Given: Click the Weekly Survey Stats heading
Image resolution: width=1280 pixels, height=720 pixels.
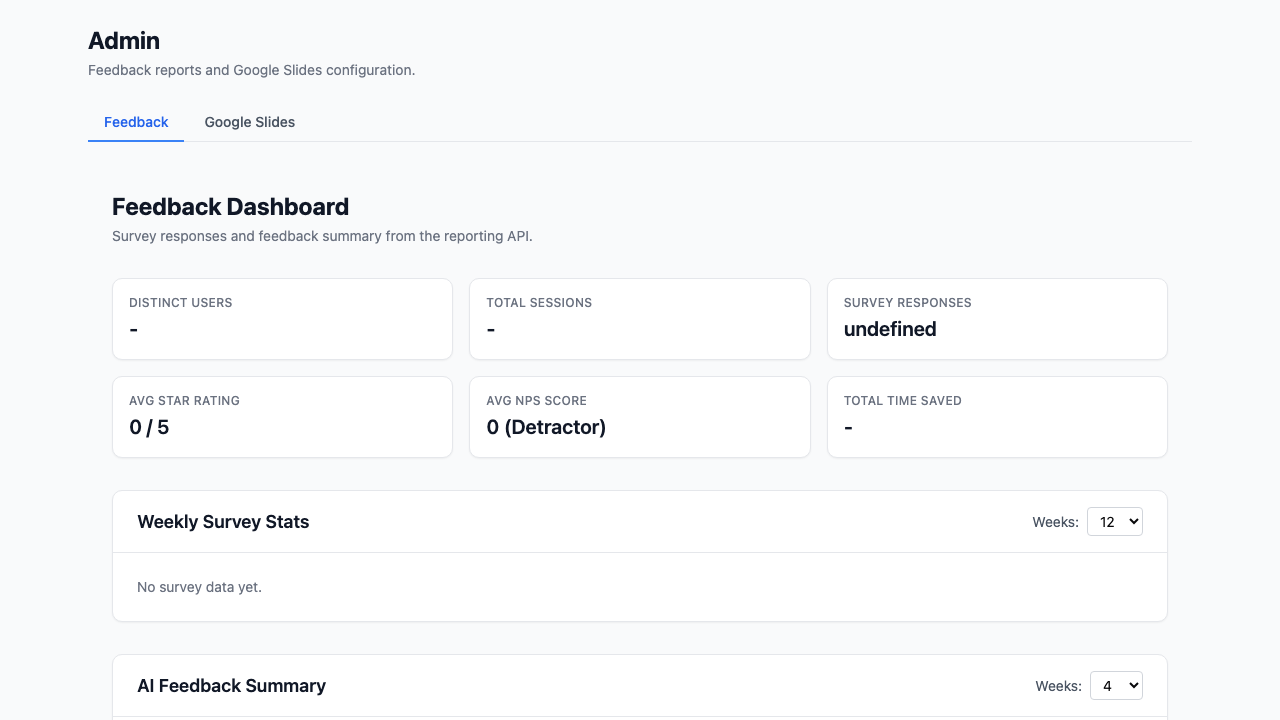Looking at the screenshot, I should (223, 521).
